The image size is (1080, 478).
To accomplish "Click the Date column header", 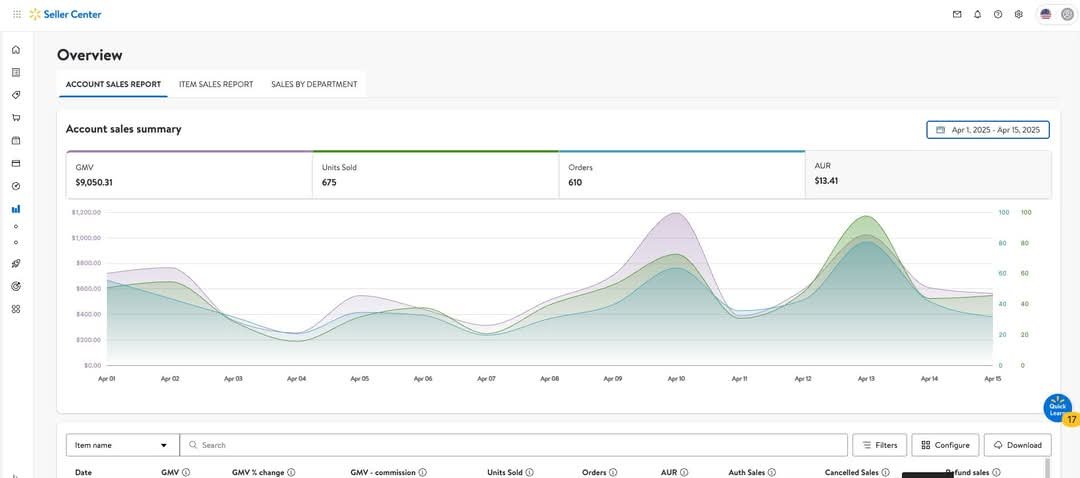I will tap(83, 472).
